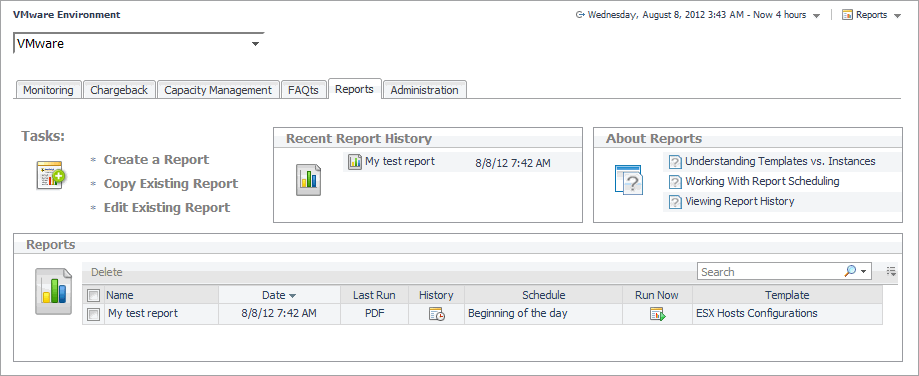This screenshot has height=376, width=919.
Task: Open Working With Report Scheduling help link
Action: (762, 182)
